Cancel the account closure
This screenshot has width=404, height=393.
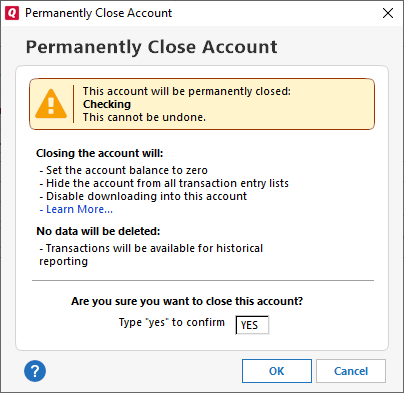click(x=351, y=371)
